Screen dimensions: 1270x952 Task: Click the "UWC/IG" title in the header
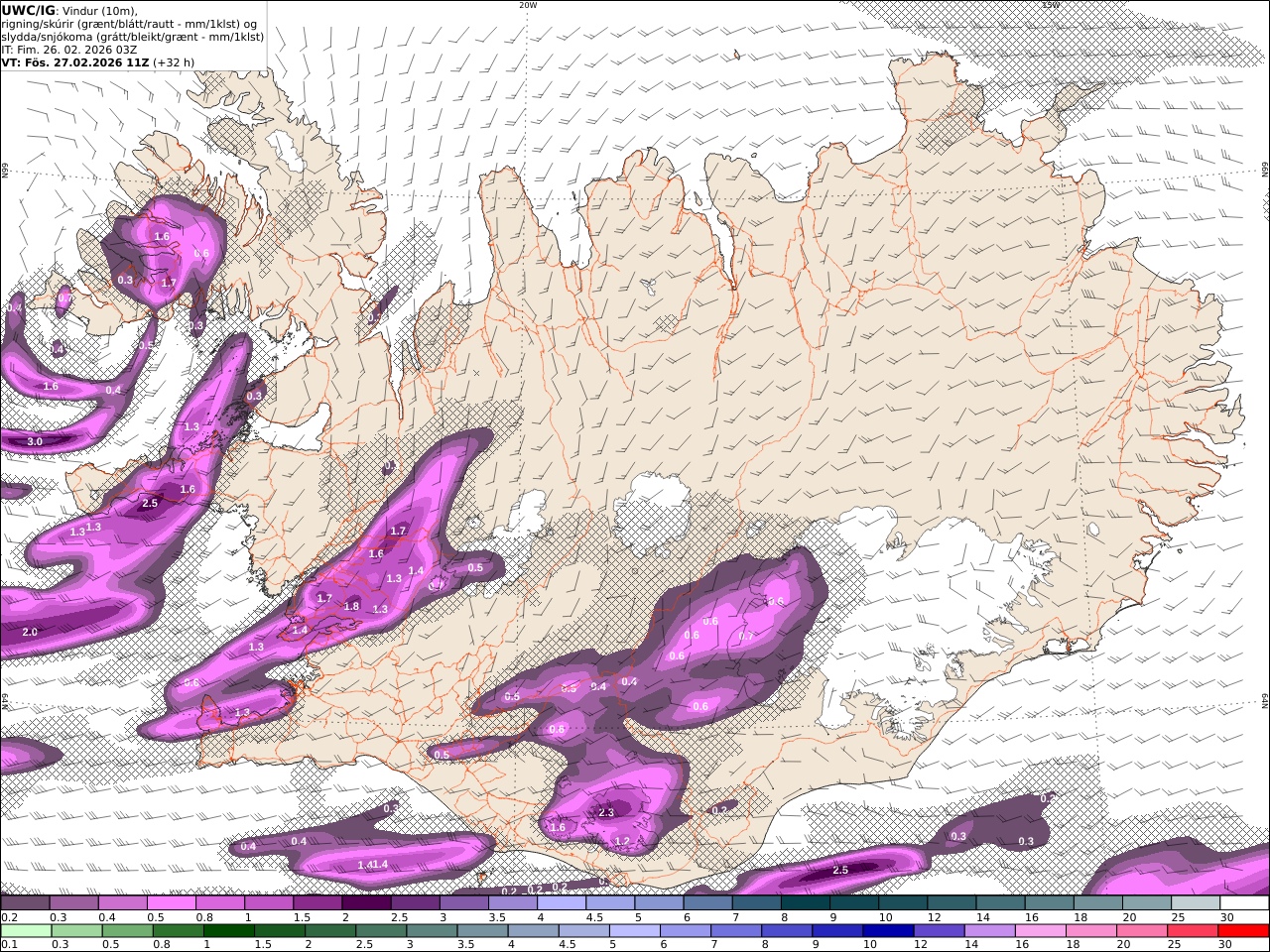click(x=29, y=10)
